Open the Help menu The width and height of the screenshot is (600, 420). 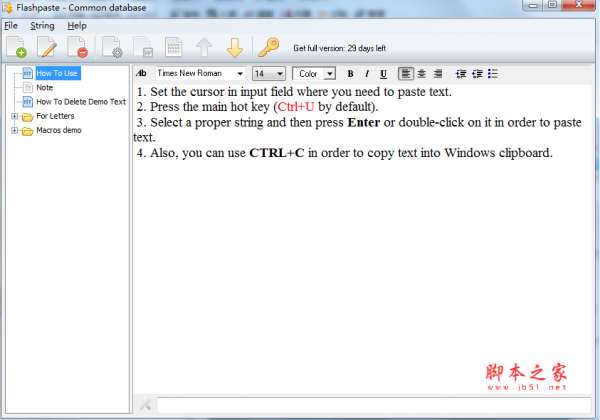click(x=77, y=26)
